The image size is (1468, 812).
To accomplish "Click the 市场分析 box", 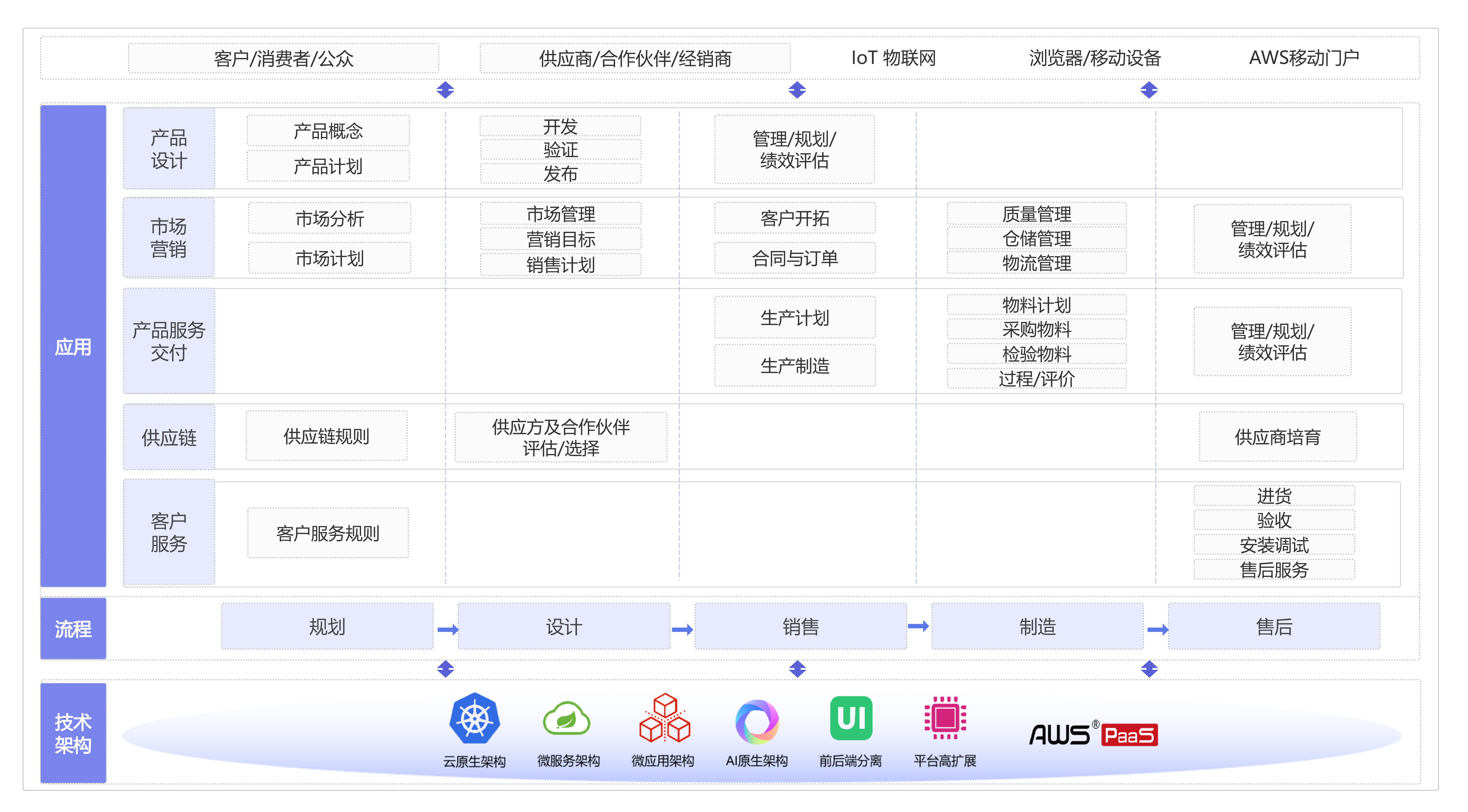I will [x=329, y=218].
